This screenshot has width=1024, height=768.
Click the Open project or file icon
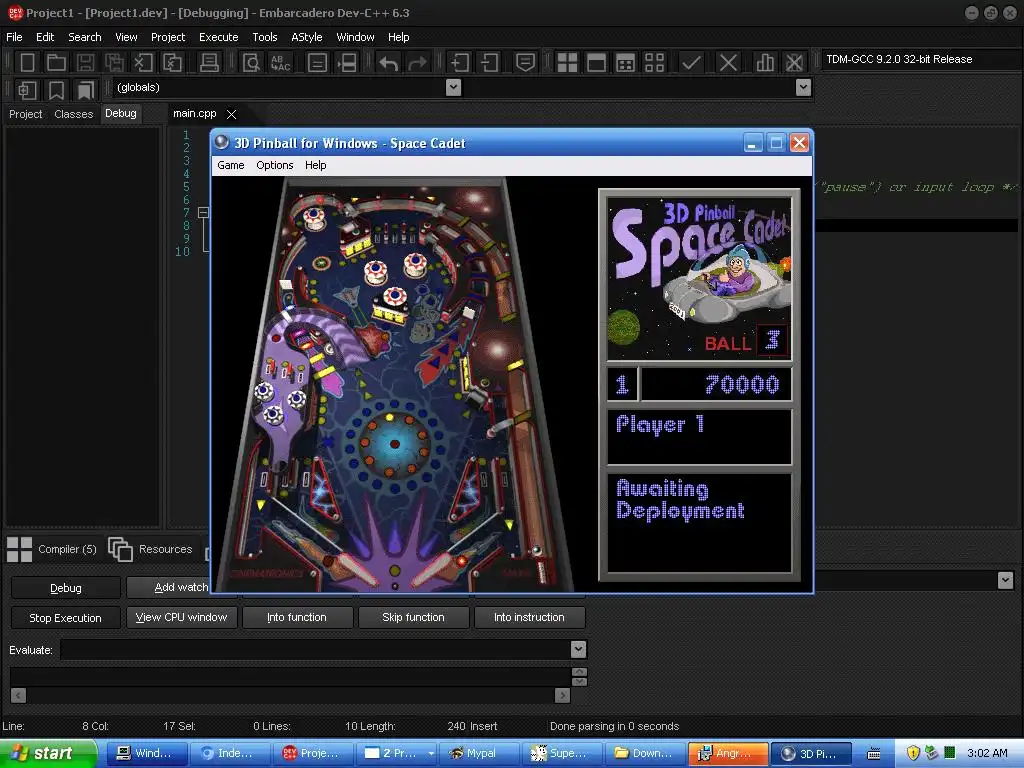pos(56,63)
